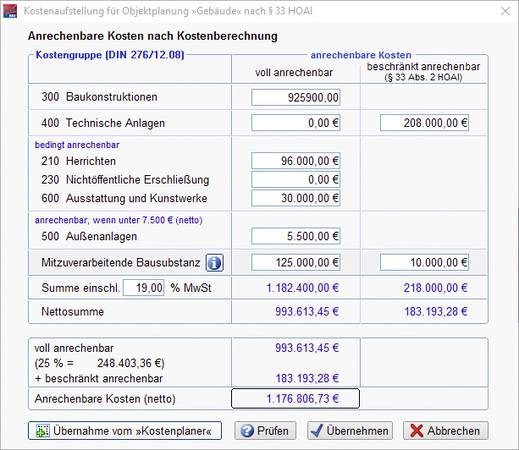Edit the 300 Baukonstruktionen amount field

(x=296, y=97)
